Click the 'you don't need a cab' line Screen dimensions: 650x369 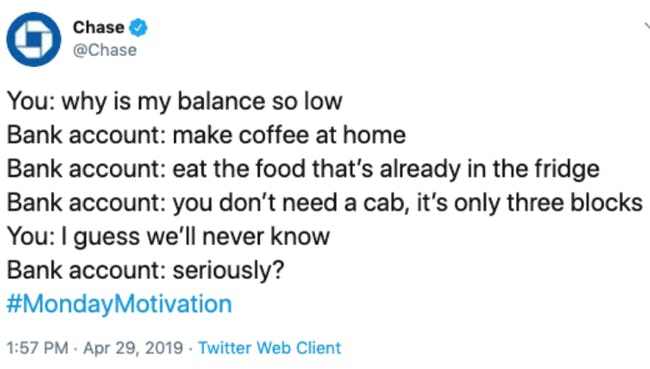[325, 203]
